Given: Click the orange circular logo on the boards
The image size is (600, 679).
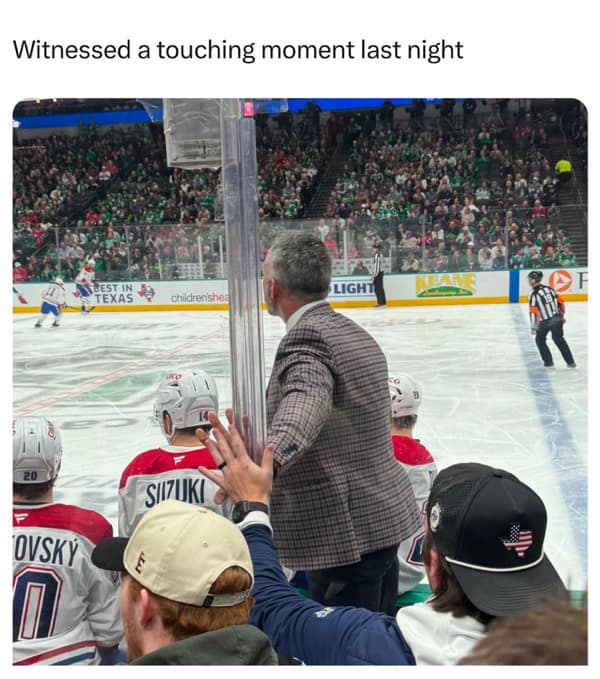Looking at the screenshot, I should tap(561, 280).
